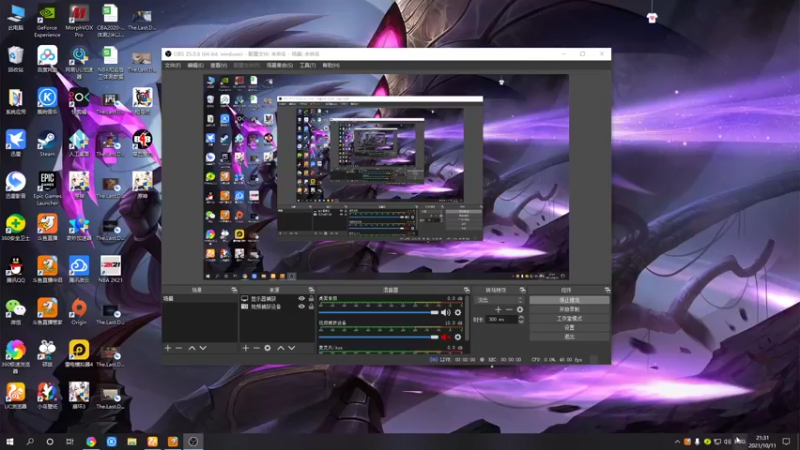Mute the desktop audio speaker icon

[x=445, y=312]
